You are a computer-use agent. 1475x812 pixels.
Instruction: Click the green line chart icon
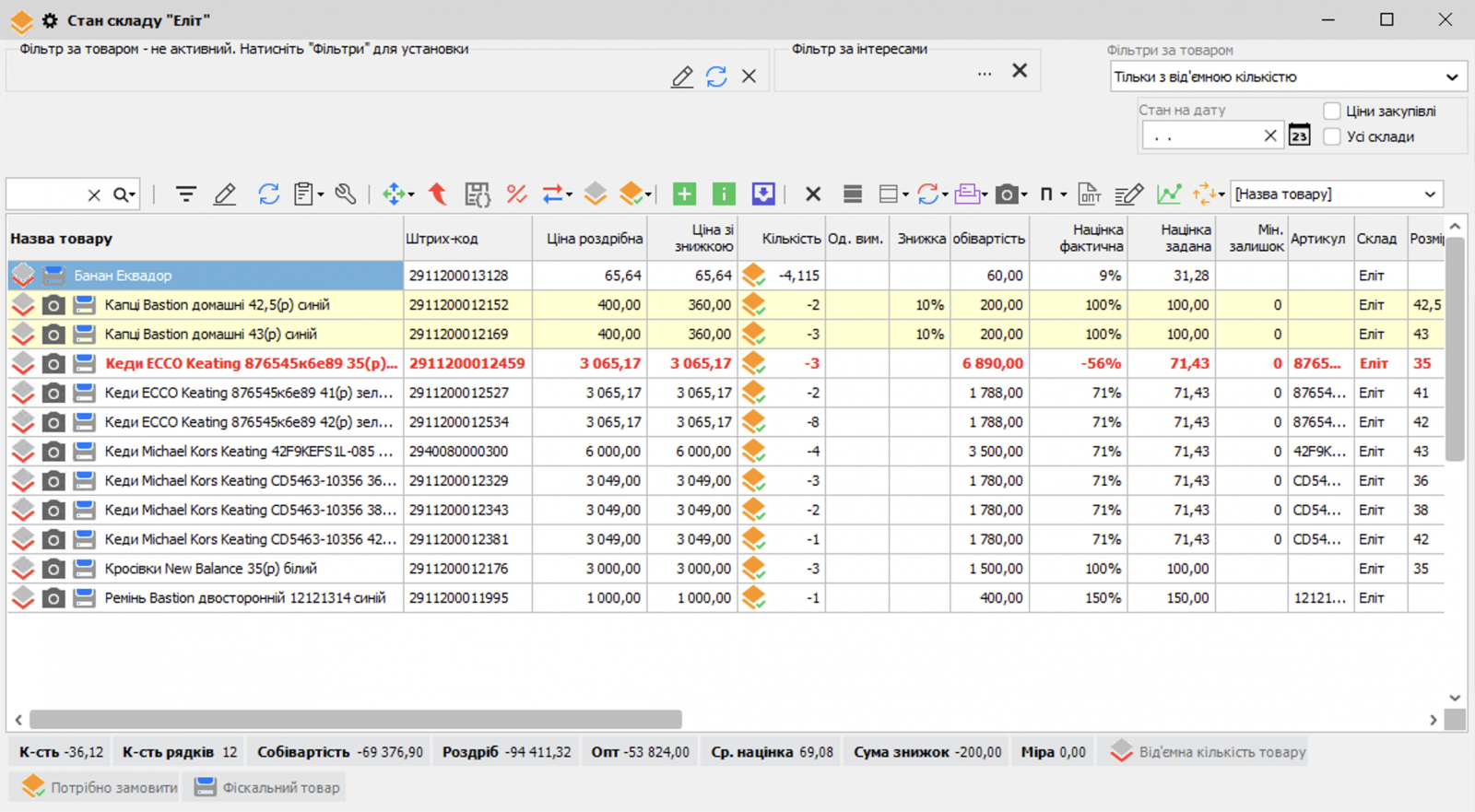(x=1169, y=194)
